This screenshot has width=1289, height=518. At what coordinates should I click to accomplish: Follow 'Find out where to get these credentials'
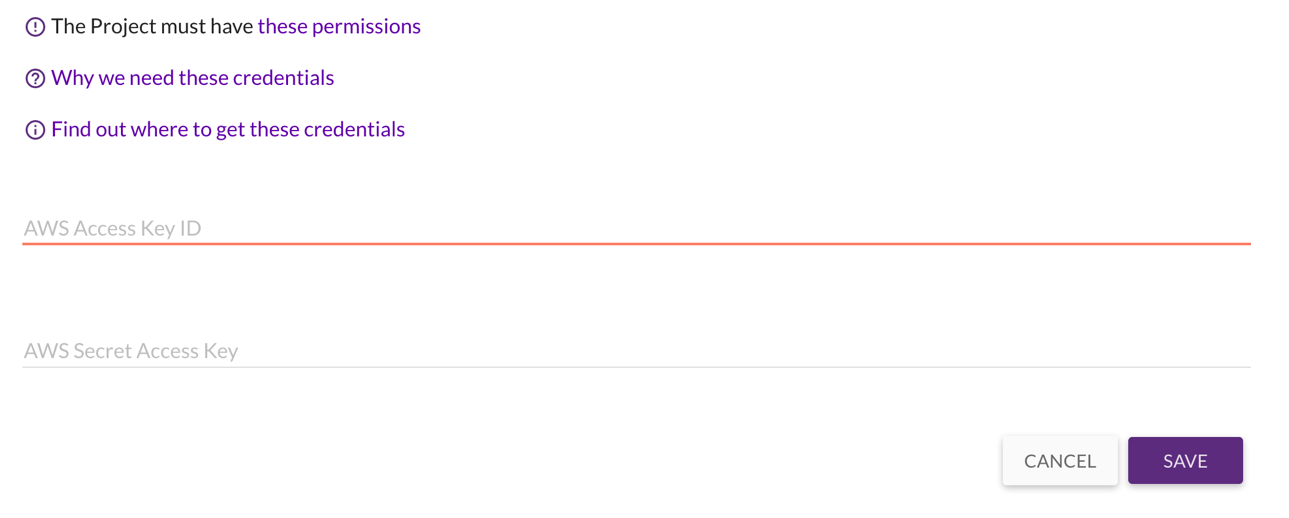click(x=228, y=130)
